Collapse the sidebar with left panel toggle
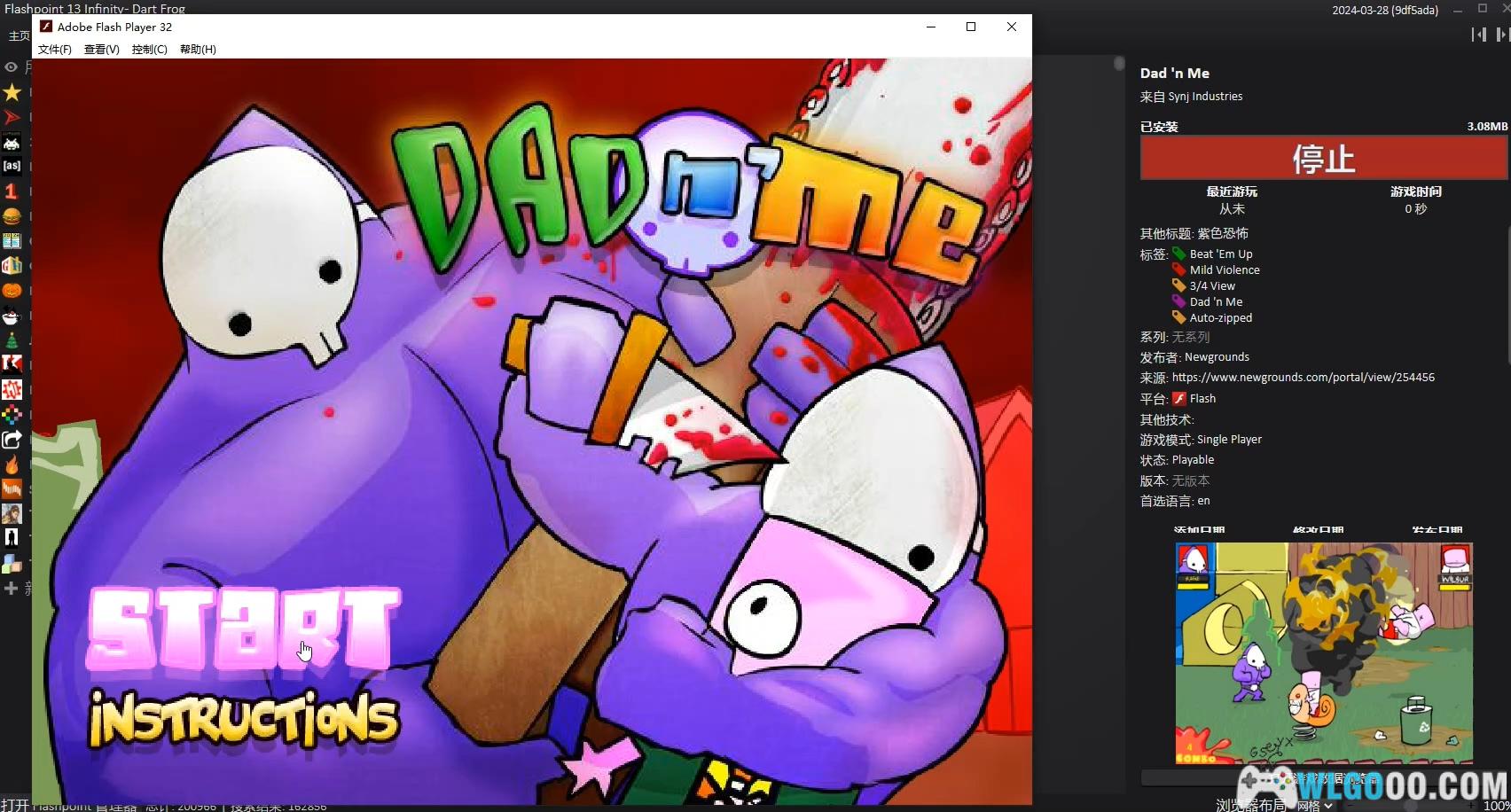 [x=1478, y=35]
